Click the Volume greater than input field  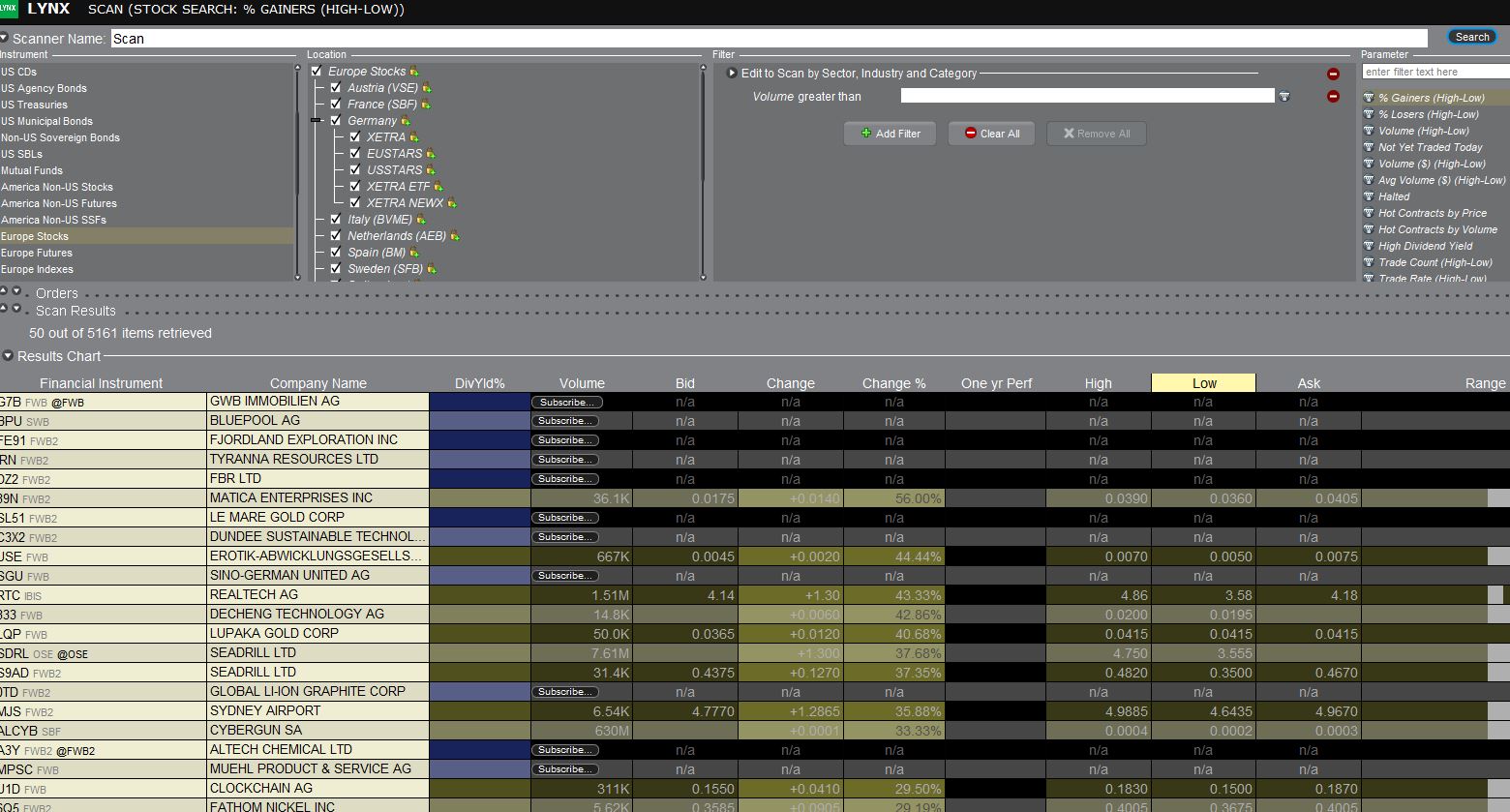[x=1088, y=96]
